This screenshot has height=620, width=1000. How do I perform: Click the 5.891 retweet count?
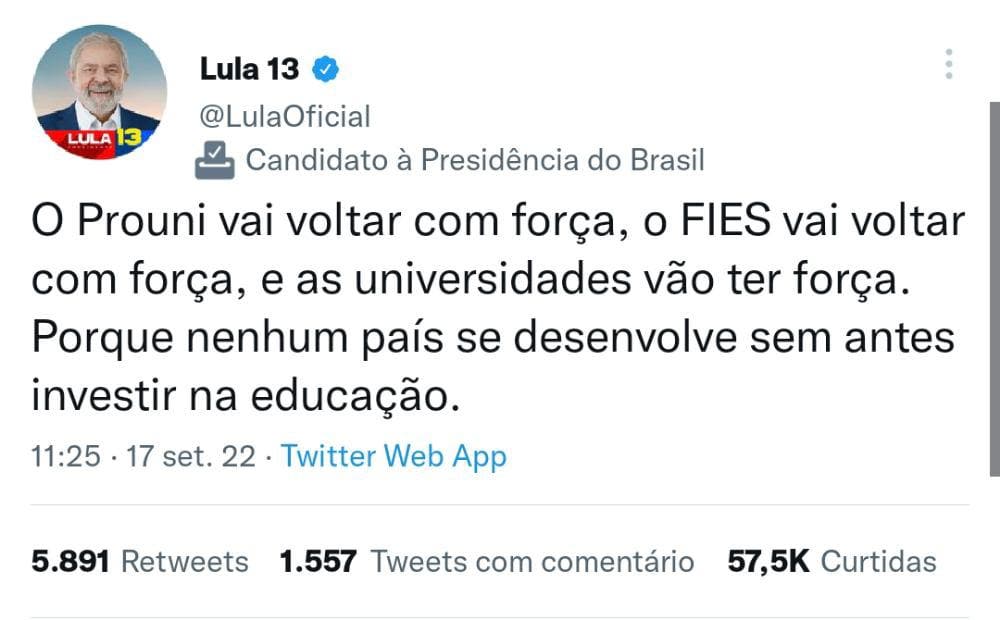(x=70, y=562)
